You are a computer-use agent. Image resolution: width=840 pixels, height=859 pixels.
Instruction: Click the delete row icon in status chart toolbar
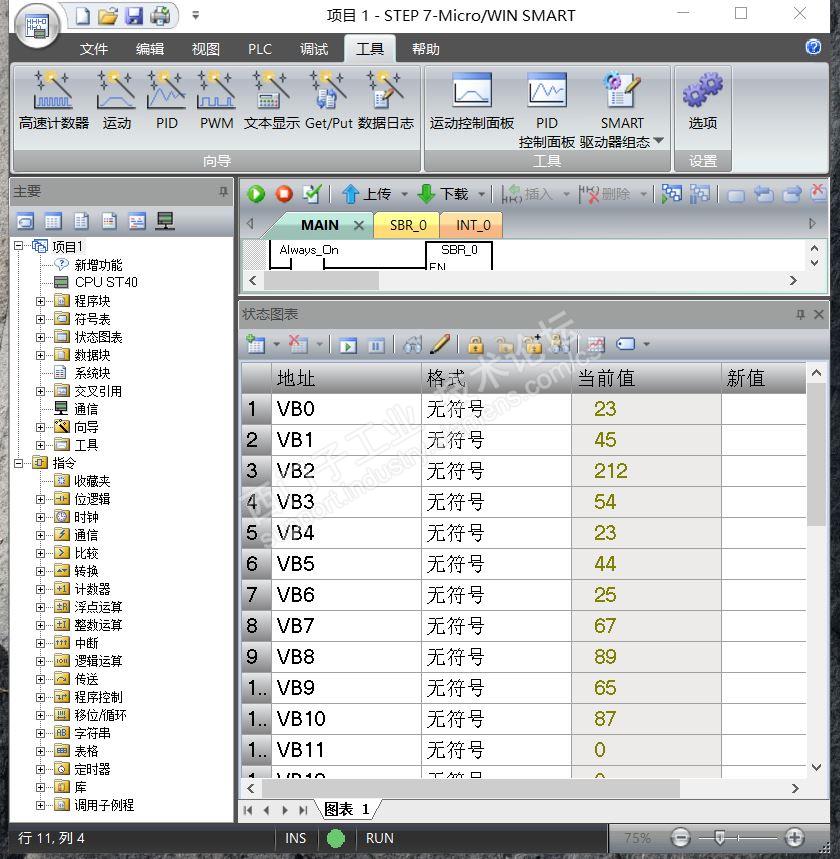pos(298,344)
